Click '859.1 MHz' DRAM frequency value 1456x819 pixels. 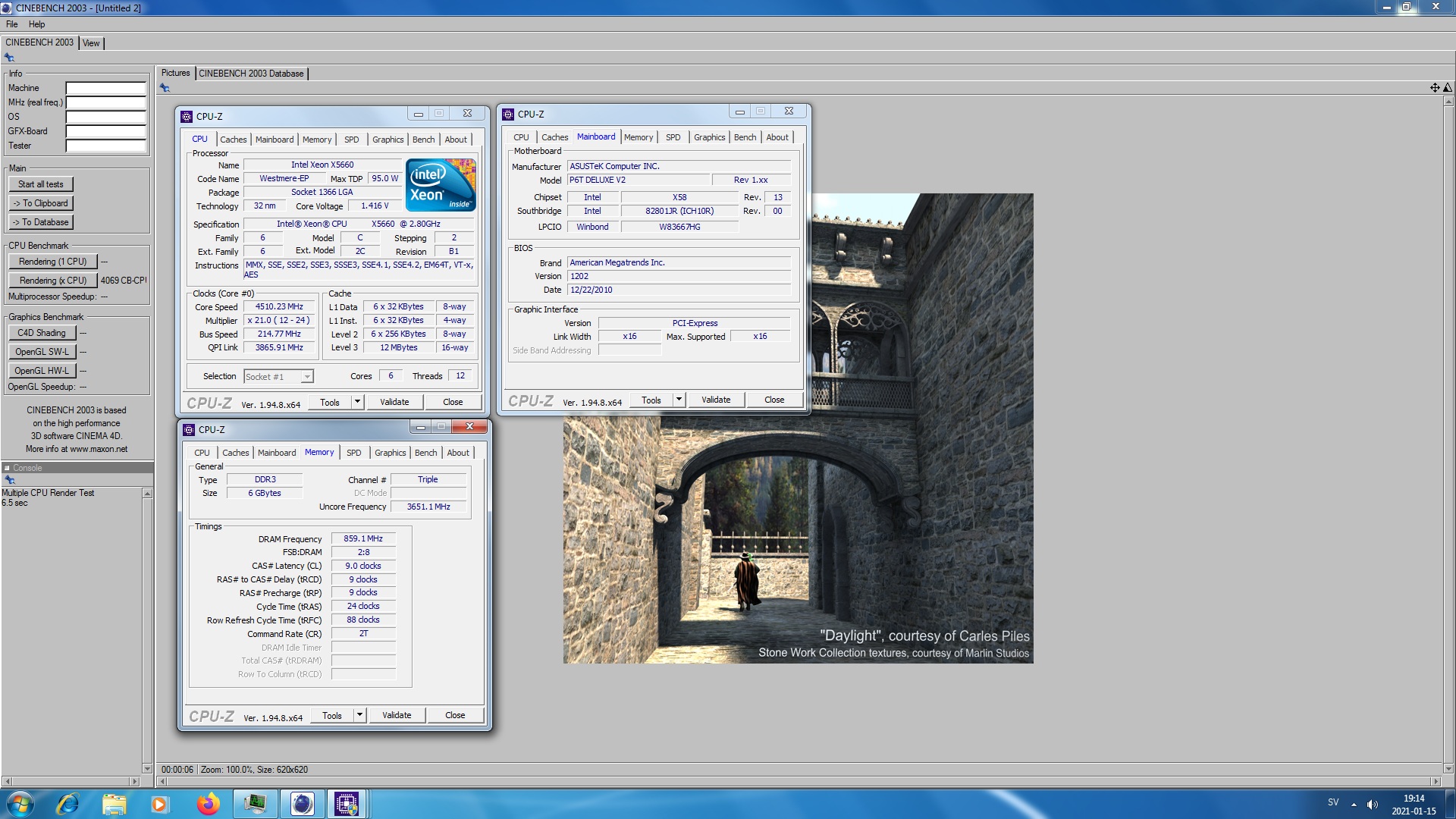click(363, 539)
